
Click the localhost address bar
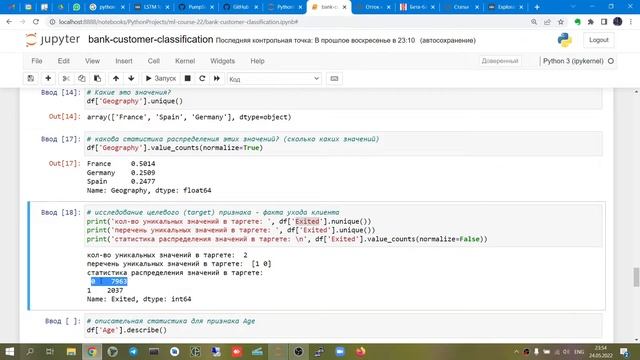[x=286, y=22]
